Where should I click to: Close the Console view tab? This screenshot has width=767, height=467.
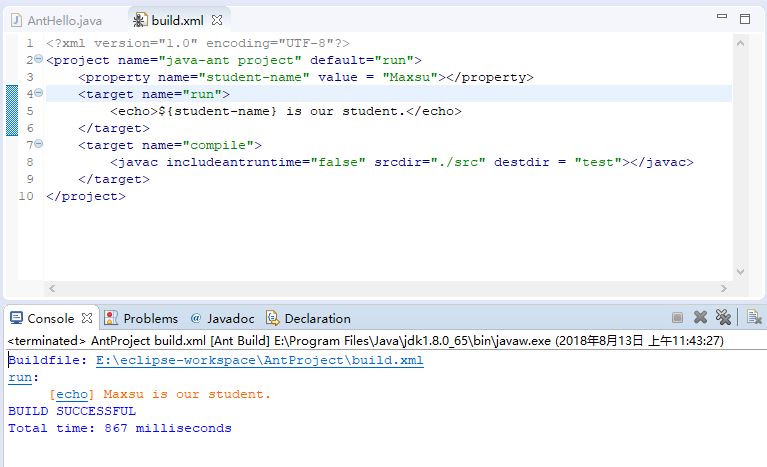click(87, 318)
